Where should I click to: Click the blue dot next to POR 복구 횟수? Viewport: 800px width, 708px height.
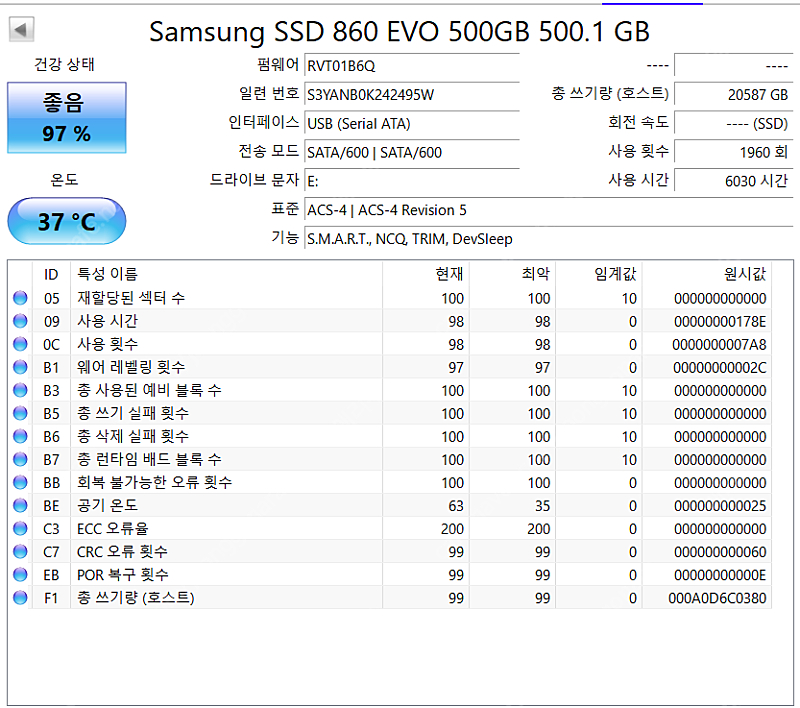click(x=20, y=574)
